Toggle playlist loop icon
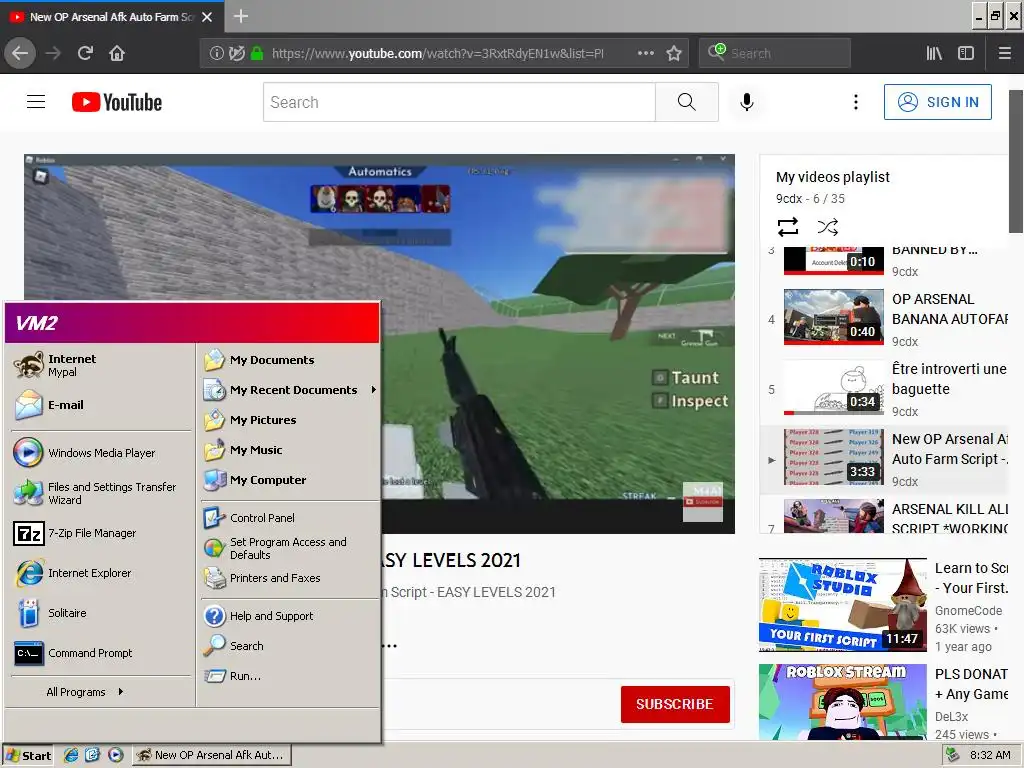Image resolution: width=1024 pixels, height=768 pixels. pyautogui.click(x=788, y=227)
